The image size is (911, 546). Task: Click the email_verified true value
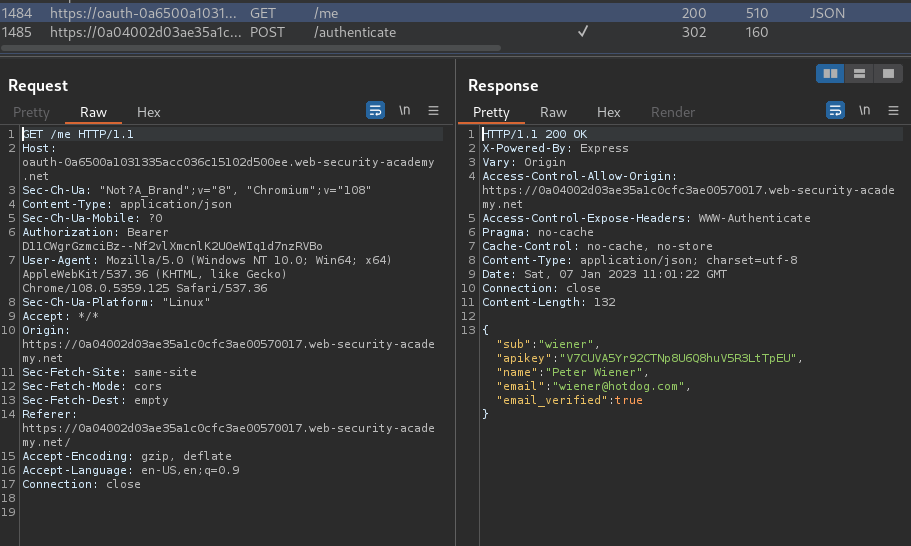coord(629,400)
